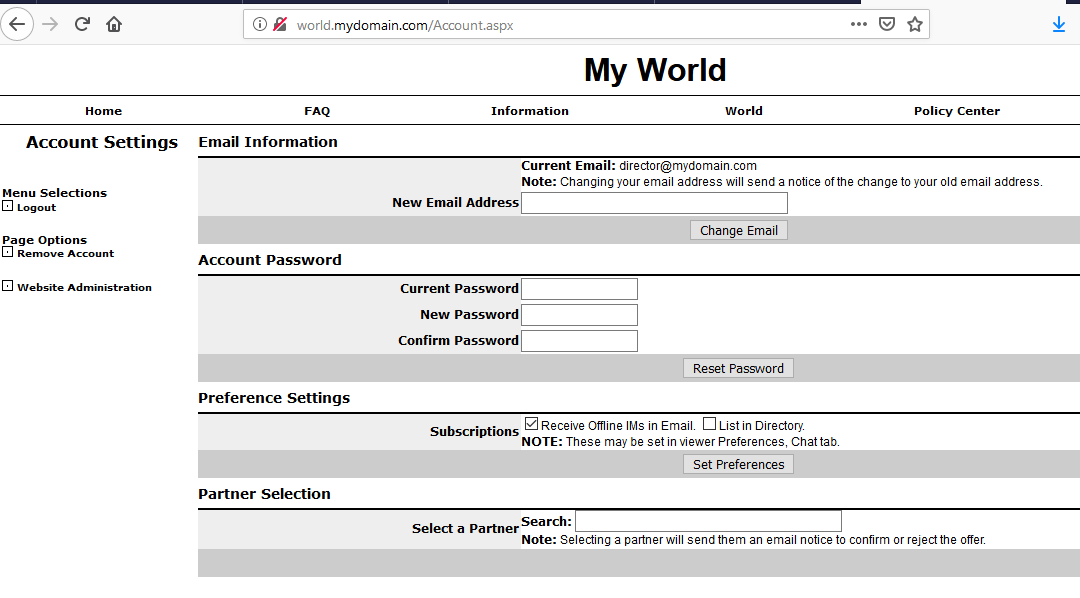Bookmark this page with star icon
The width and height of the screenshot is (1080, 598).
(x=915, y=25)
